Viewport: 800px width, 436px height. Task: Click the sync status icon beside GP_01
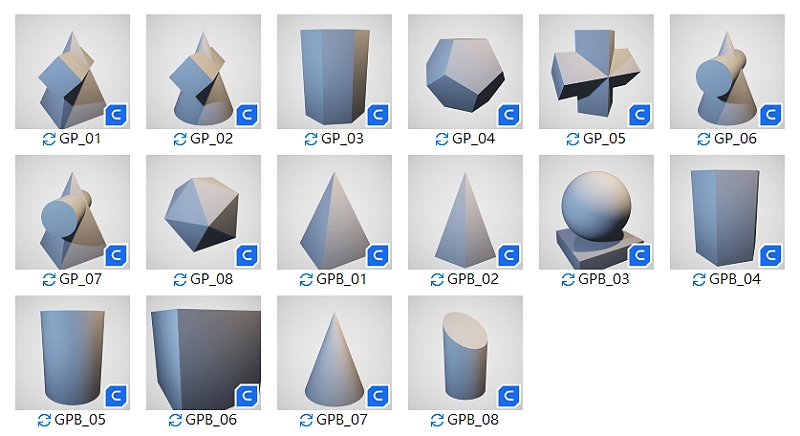49,139
